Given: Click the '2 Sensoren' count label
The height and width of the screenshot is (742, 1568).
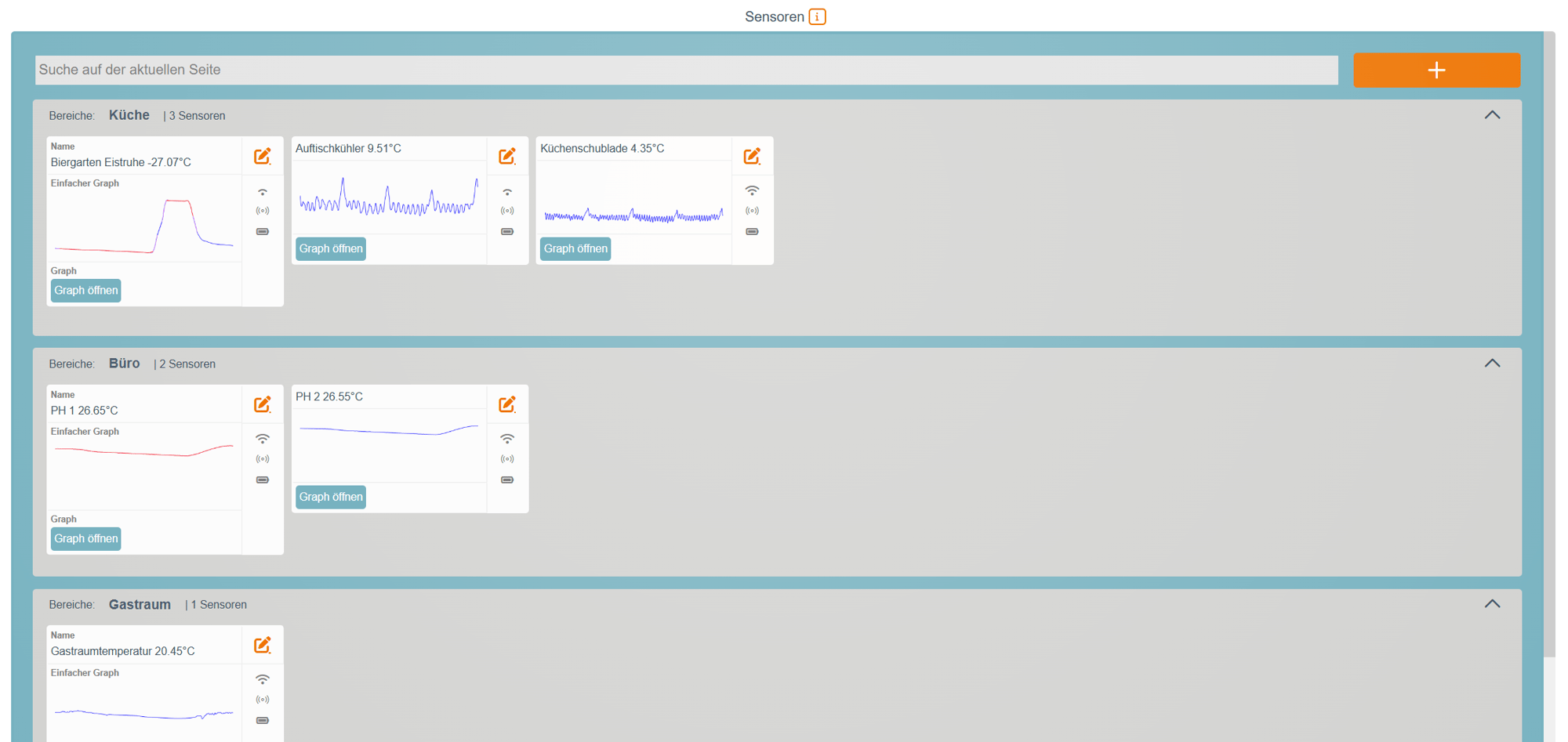Looking at the screenshot, I should (x=187, y=364).
